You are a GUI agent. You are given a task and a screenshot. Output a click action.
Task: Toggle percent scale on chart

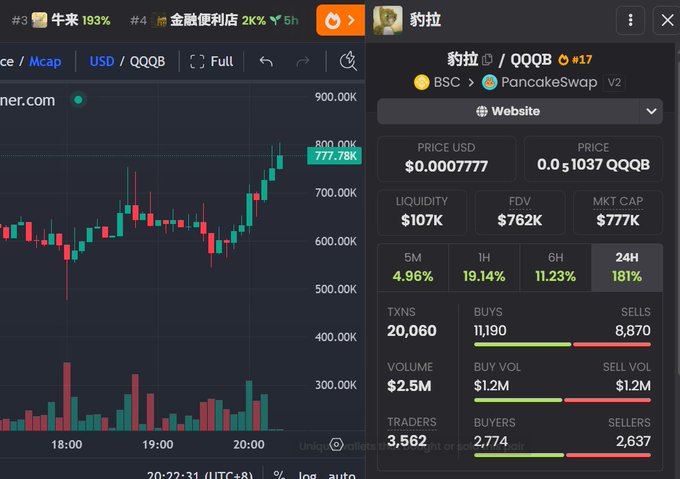click(x=279, y=475)
